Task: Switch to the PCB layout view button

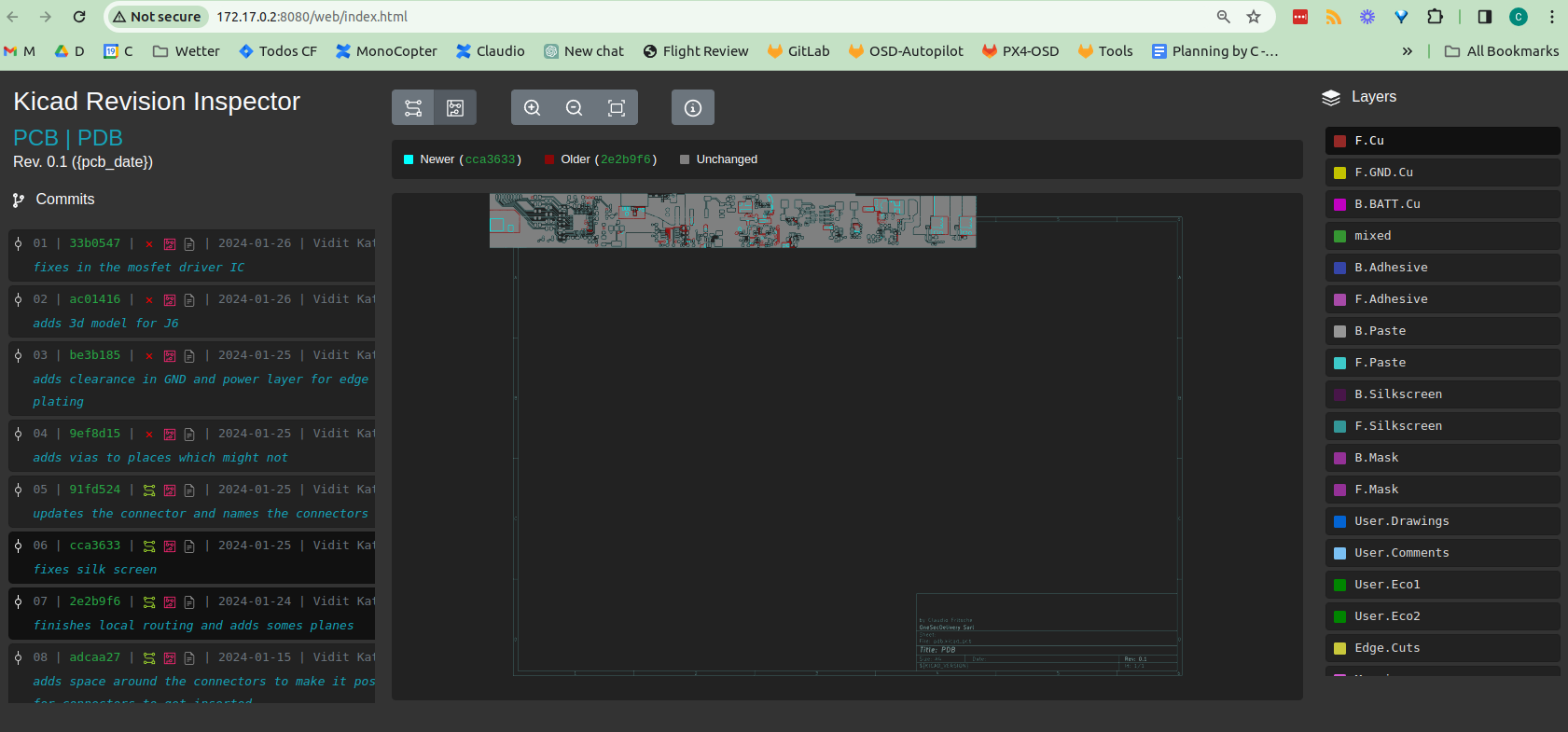Action: [455, 108]
